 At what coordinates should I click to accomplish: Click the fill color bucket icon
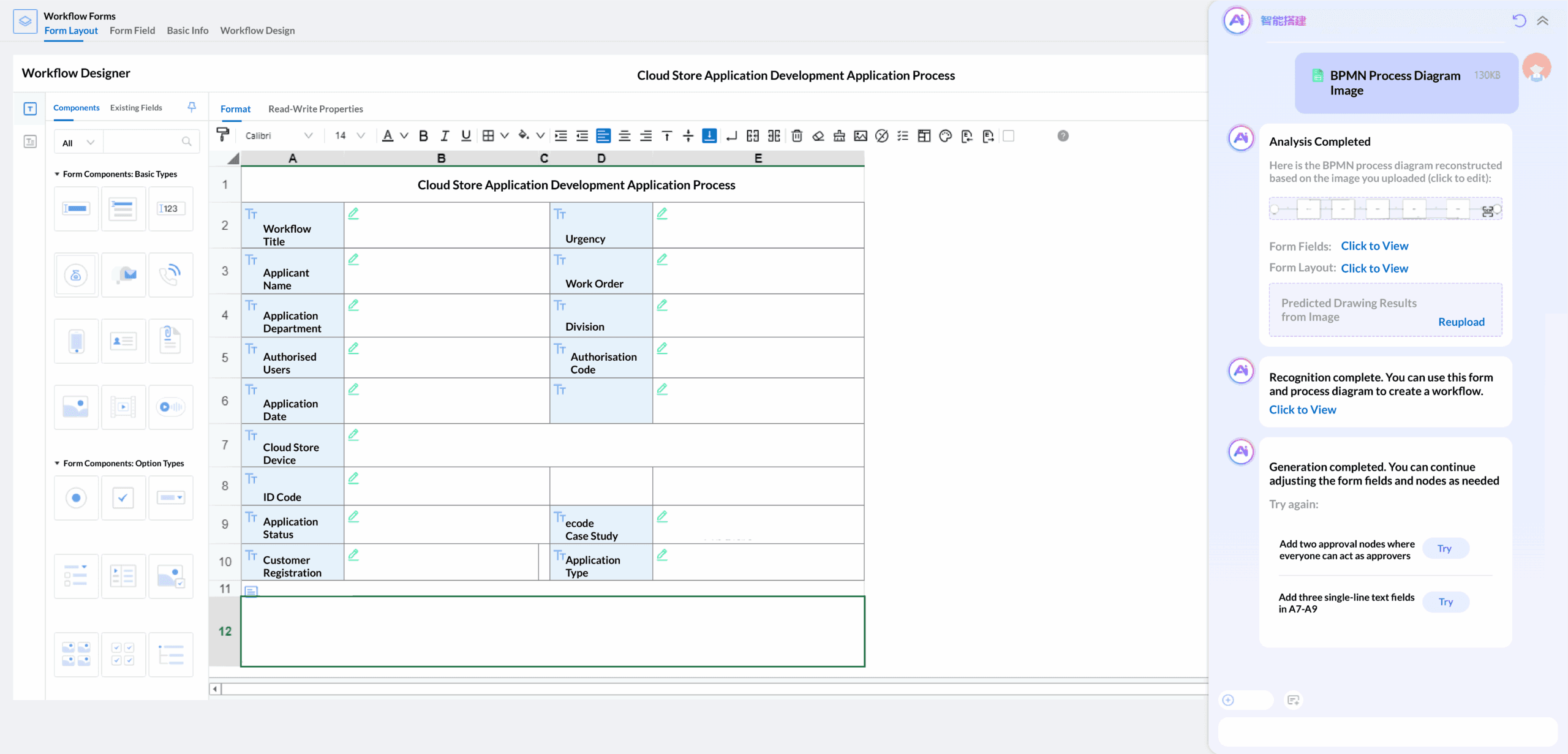(x=523, y=135)
